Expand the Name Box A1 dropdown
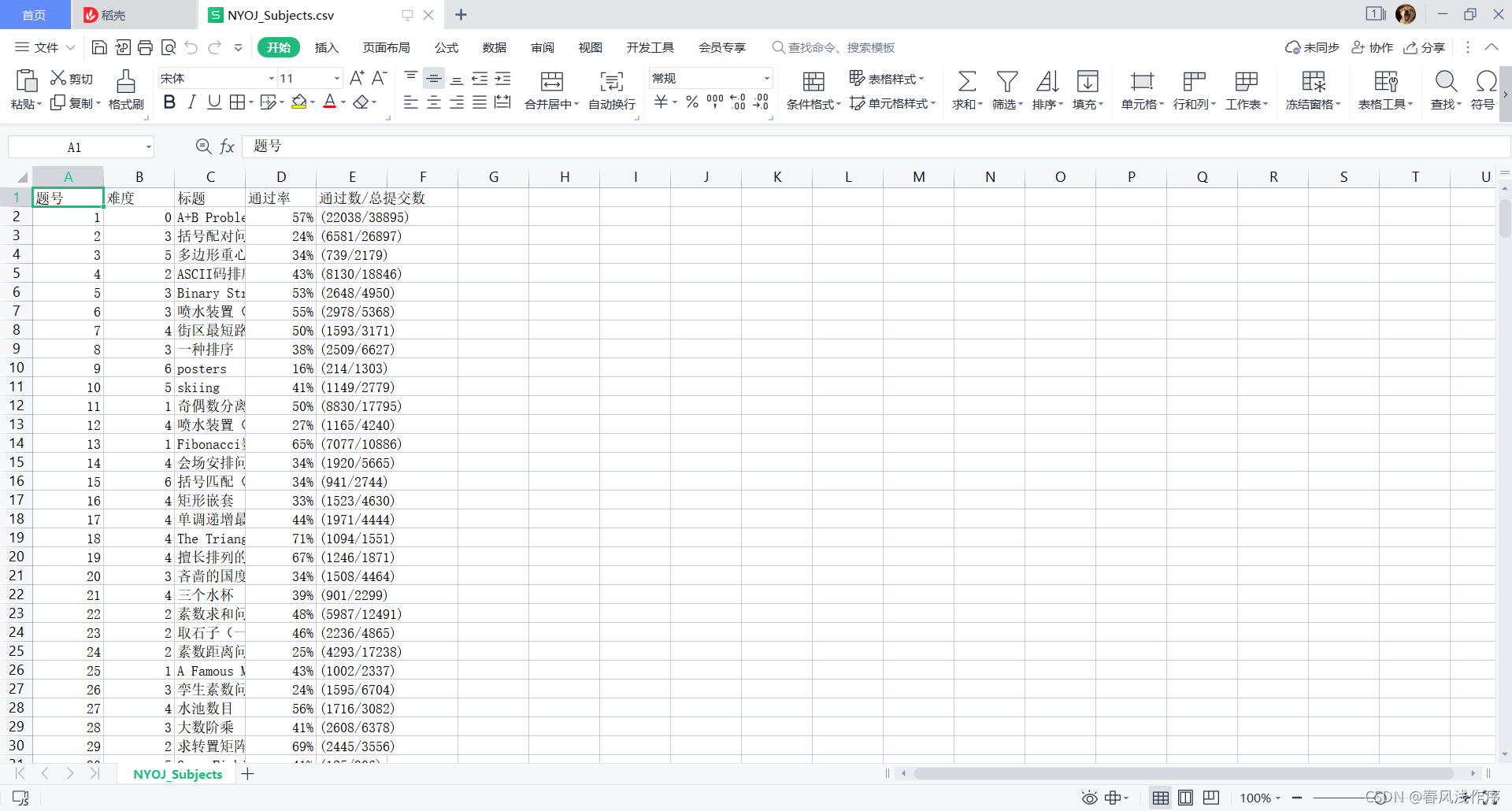The width and height of the screenshot is (1512, 811). tap(148, 147)
